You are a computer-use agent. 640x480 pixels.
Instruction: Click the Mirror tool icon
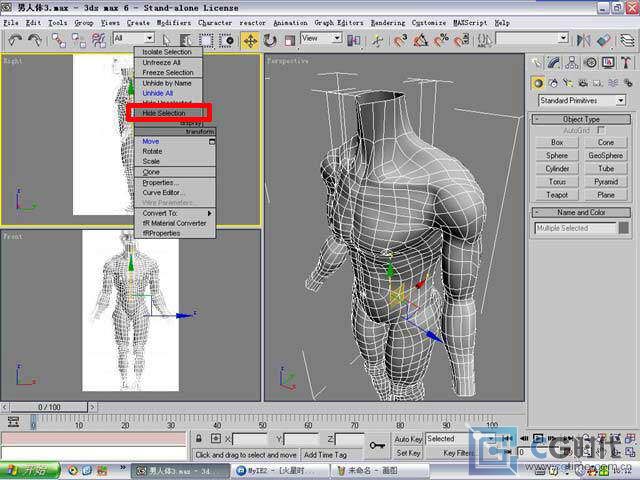584,40
